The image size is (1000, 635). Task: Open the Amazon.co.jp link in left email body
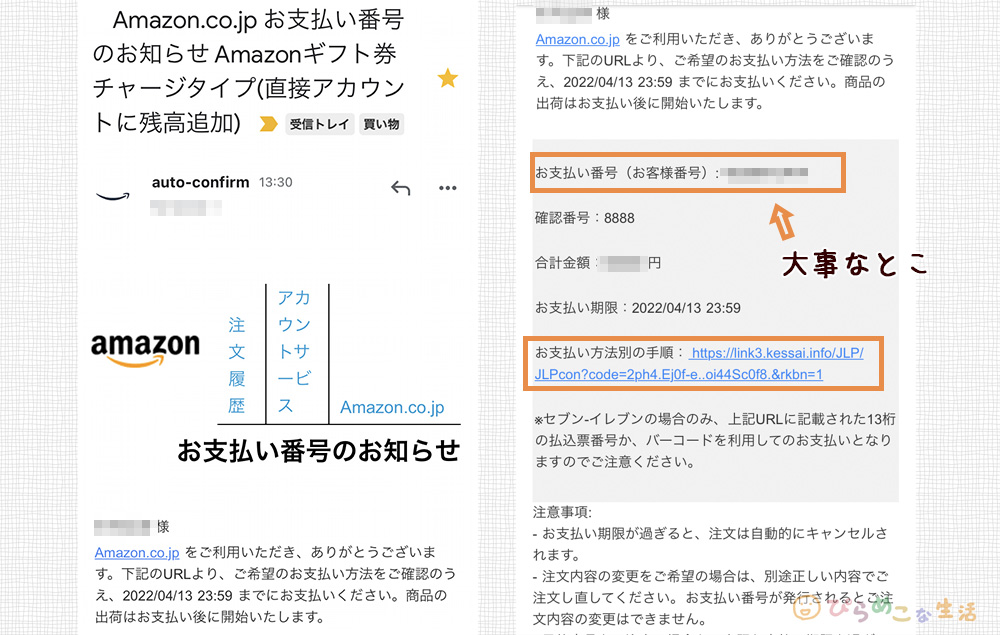coord(137,552)
